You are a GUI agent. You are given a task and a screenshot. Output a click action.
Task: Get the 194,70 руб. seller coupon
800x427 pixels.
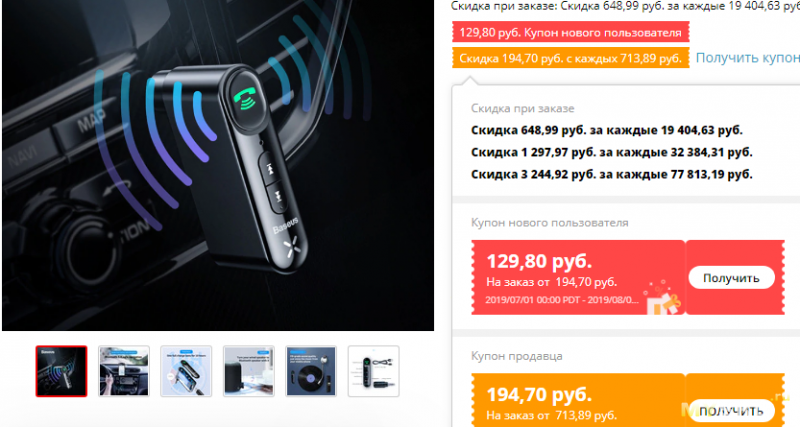[731, 411]
